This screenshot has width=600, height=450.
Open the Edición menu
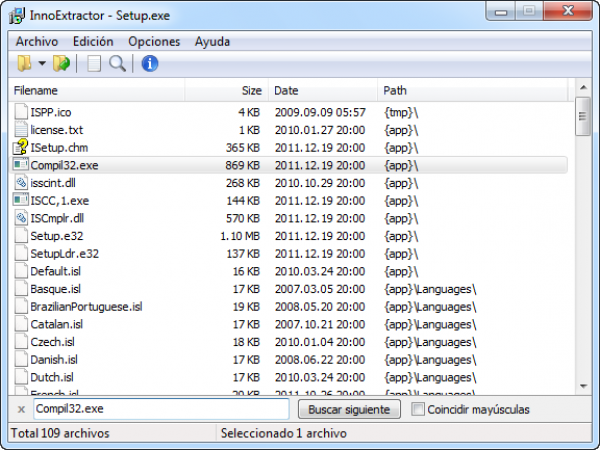click(93, 41)
